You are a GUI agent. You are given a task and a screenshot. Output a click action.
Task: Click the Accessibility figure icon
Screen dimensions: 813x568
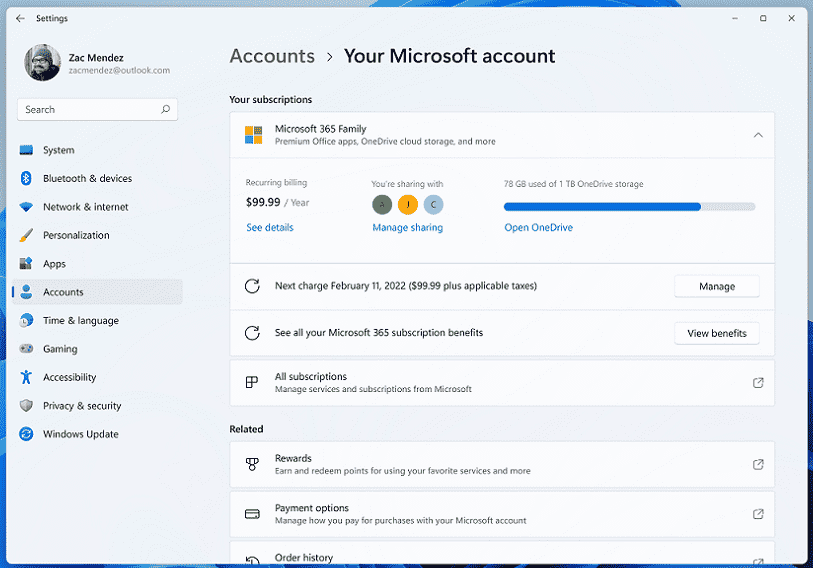click(x=26, y=377)
